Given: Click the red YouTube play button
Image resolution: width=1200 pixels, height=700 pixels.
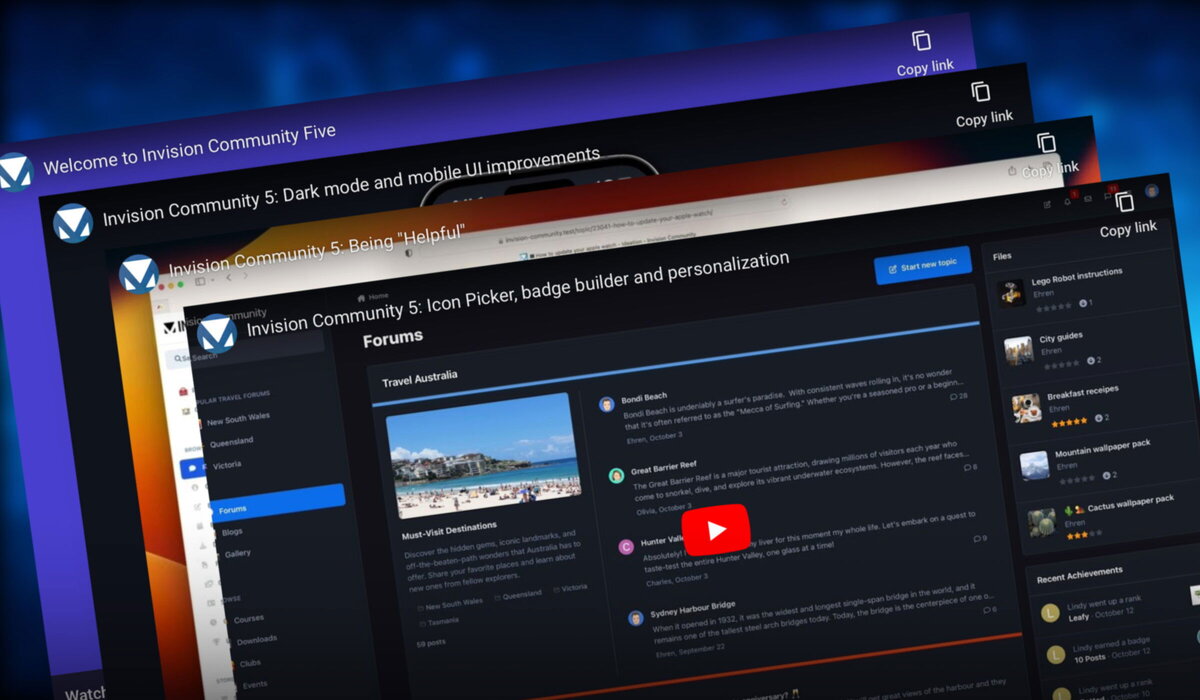Looking at the screenshot, I should click(x=715, y=530).
